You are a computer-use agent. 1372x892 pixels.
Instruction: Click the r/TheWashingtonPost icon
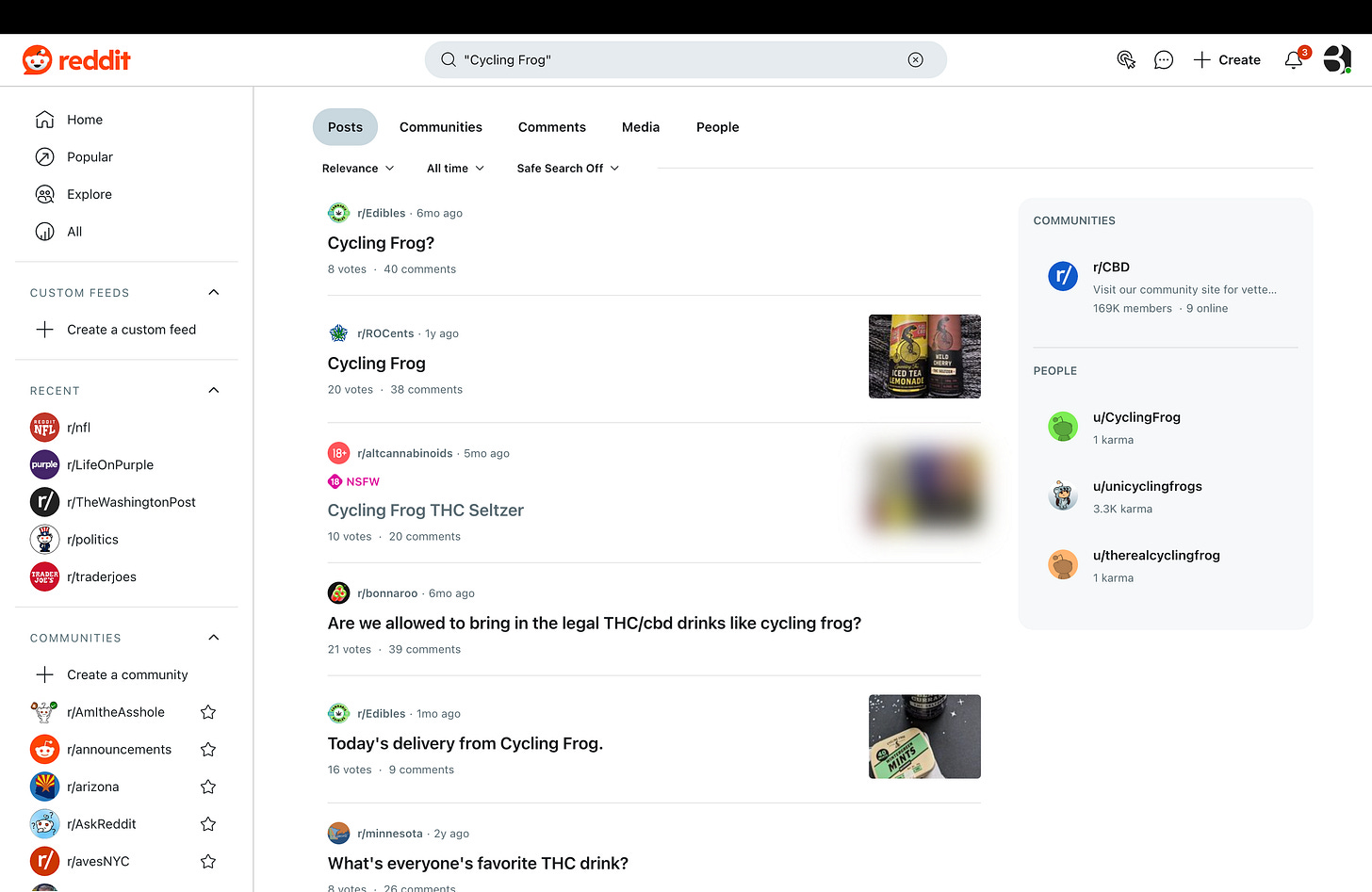(44, 502)
